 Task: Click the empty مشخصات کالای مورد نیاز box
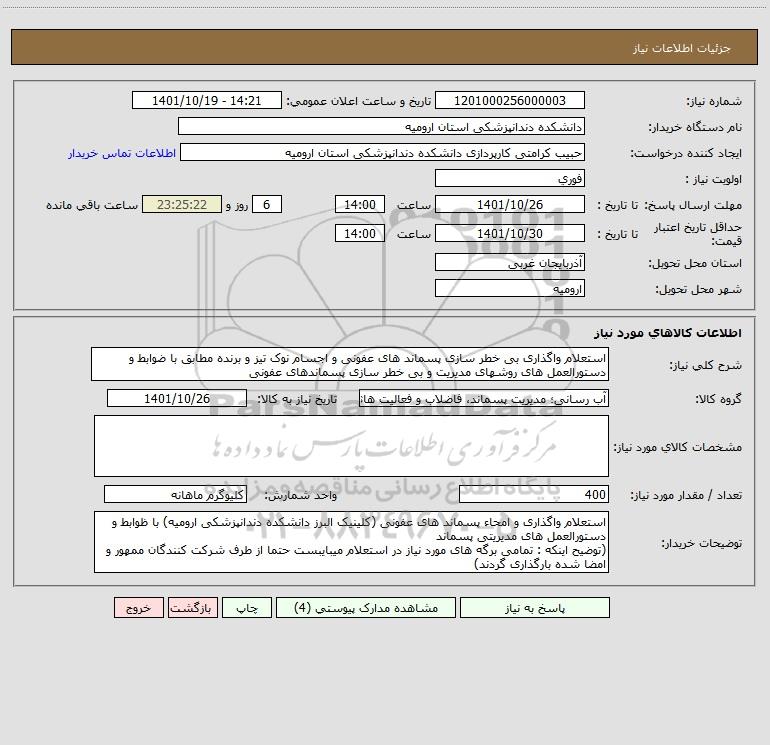(x=351, y=446)
